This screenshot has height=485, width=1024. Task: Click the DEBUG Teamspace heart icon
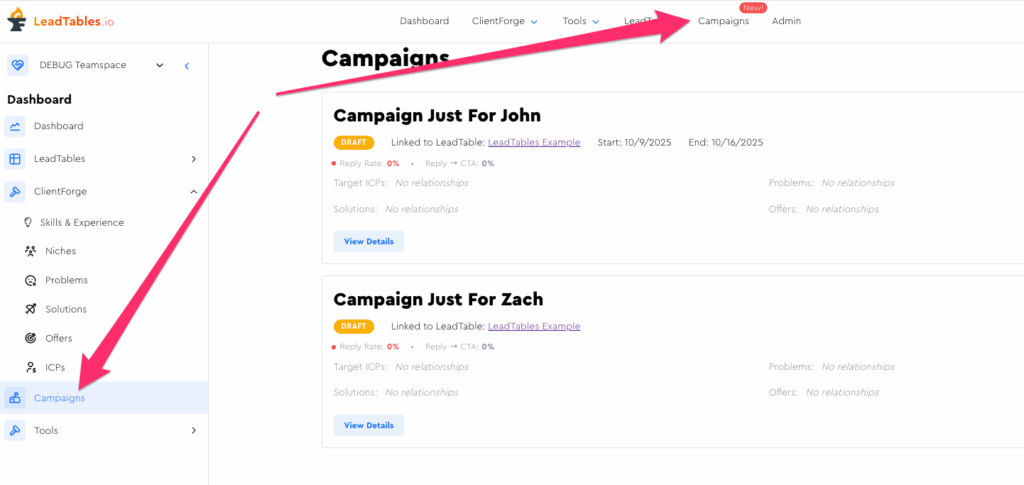click(x=17, y=65)
